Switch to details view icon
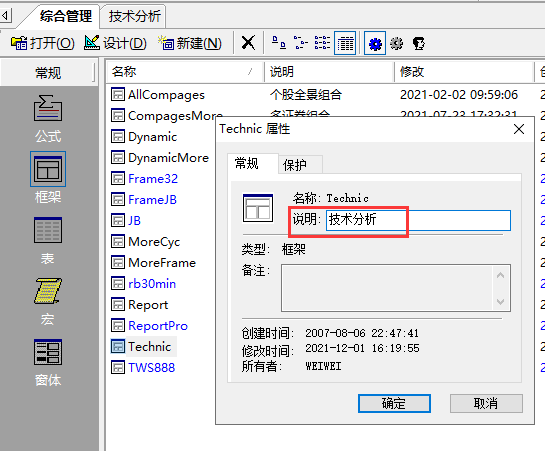Viewport: 545px width, 451px height. pyautogui.click(x=345, y=43)
